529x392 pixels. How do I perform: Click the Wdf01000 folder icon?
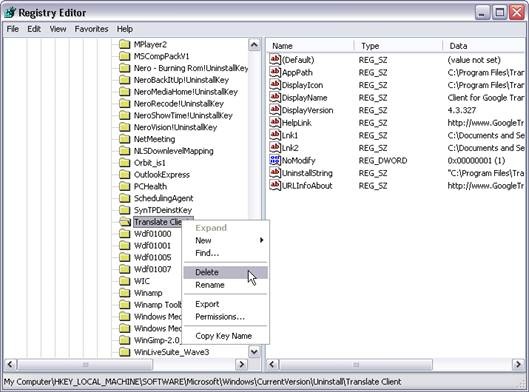125,234
